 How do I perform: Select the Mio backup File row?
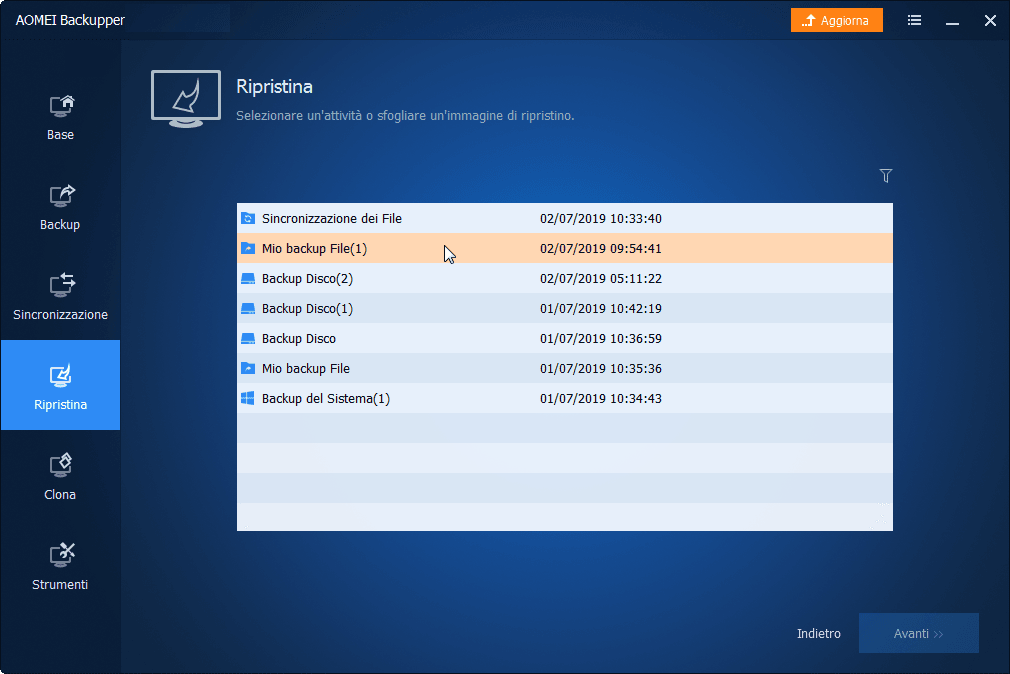pyautogui.click(x=565, y=368)
